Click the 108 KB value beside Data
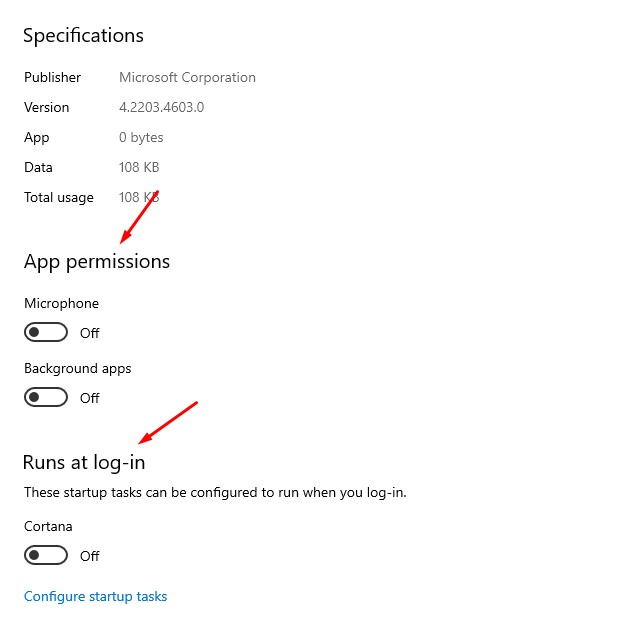The image size is (624, 627). 139,167
